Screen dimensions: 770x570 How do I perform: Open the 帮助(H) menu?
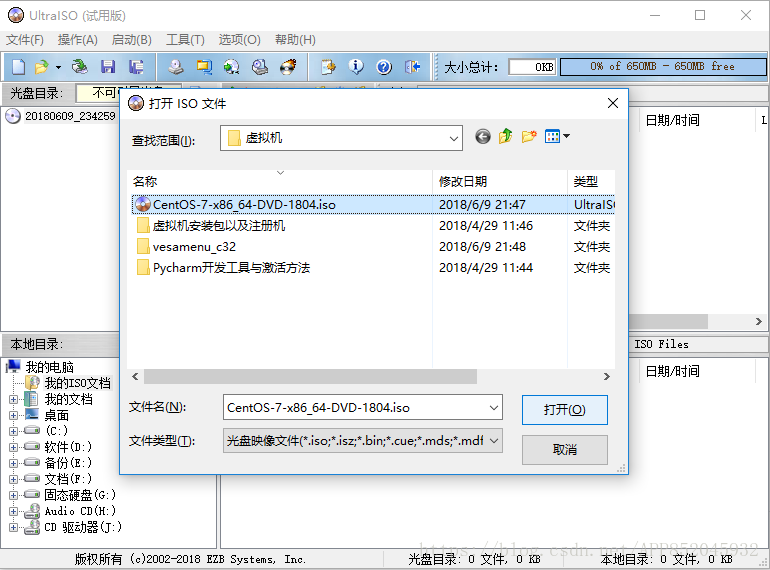[x=295, y=40]
